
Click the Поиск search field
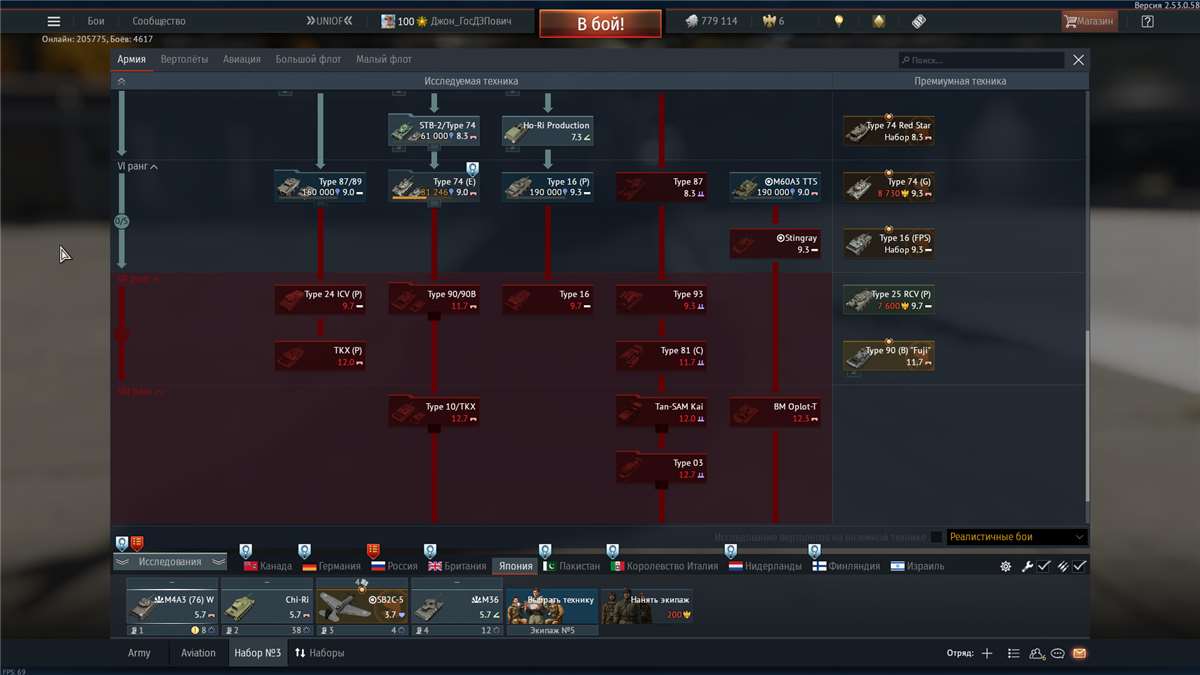click(x=980, y=60)
